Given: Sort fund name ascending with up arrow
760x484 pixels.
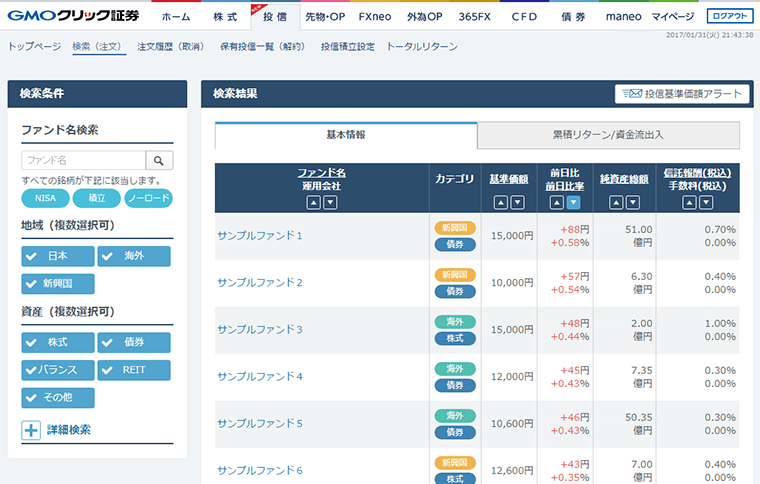Looking at the screenshot, I should 313,203.
